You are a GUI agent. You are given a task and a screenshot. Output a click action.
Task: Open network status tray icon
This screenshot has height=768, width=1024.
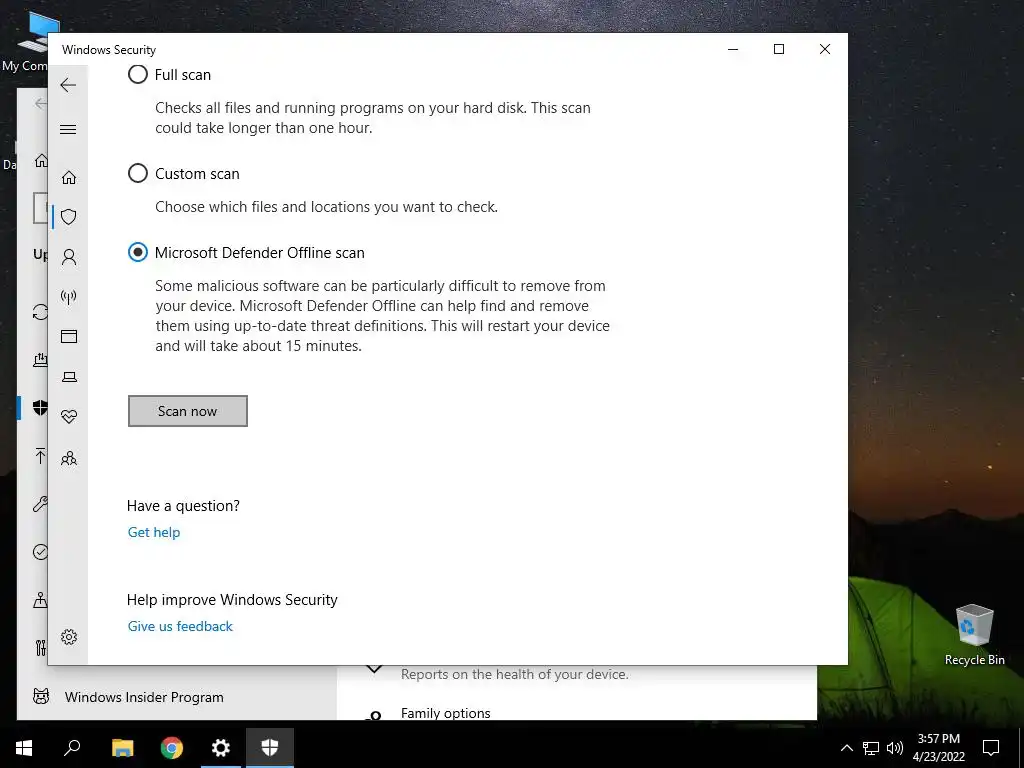[x=871, y=748]
